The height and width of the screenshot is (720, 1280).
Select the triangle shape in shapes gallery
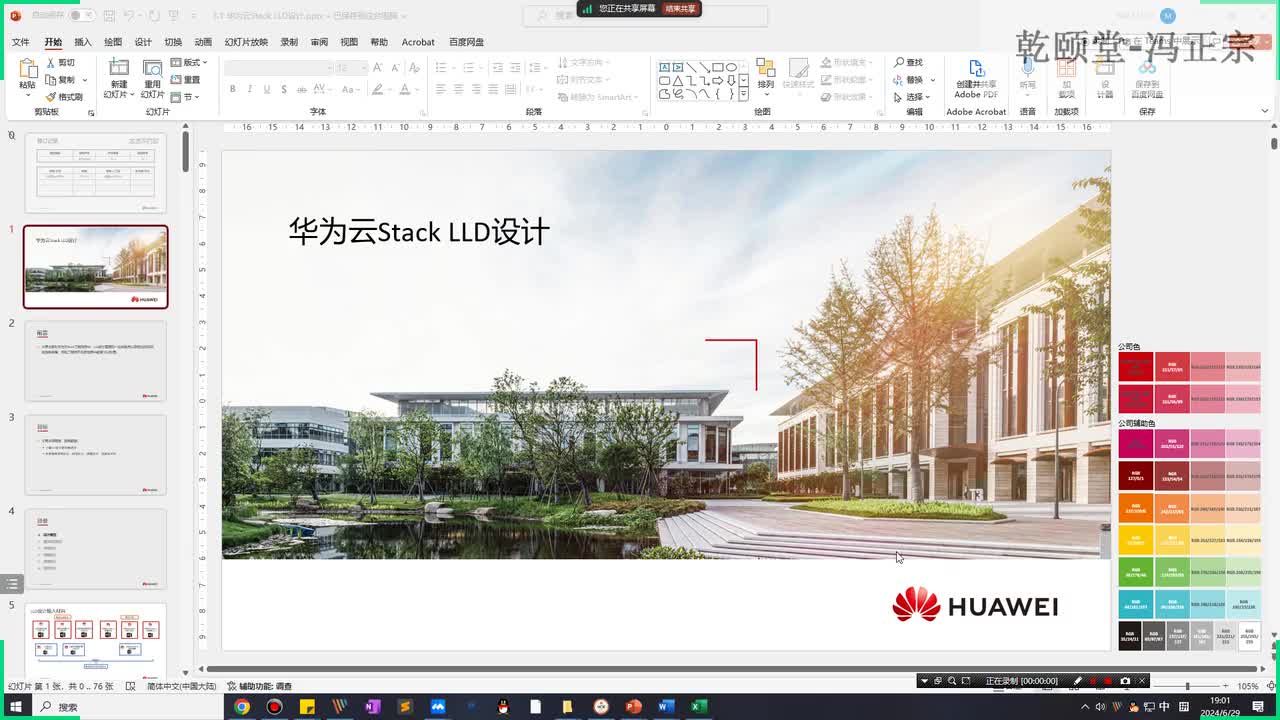click(x=678, y=80)
